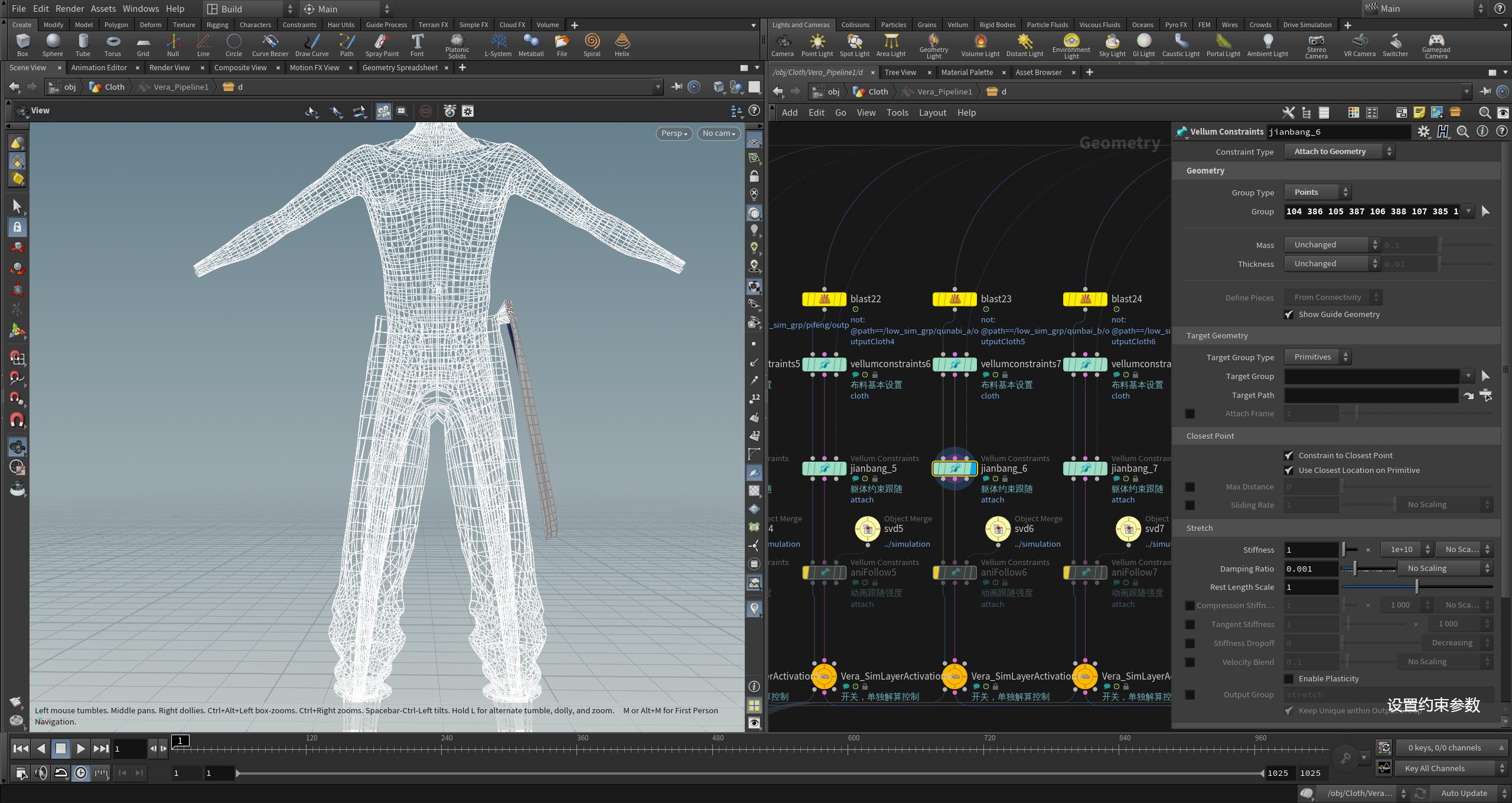Open the No cam dropdown

tap(719, 133)
